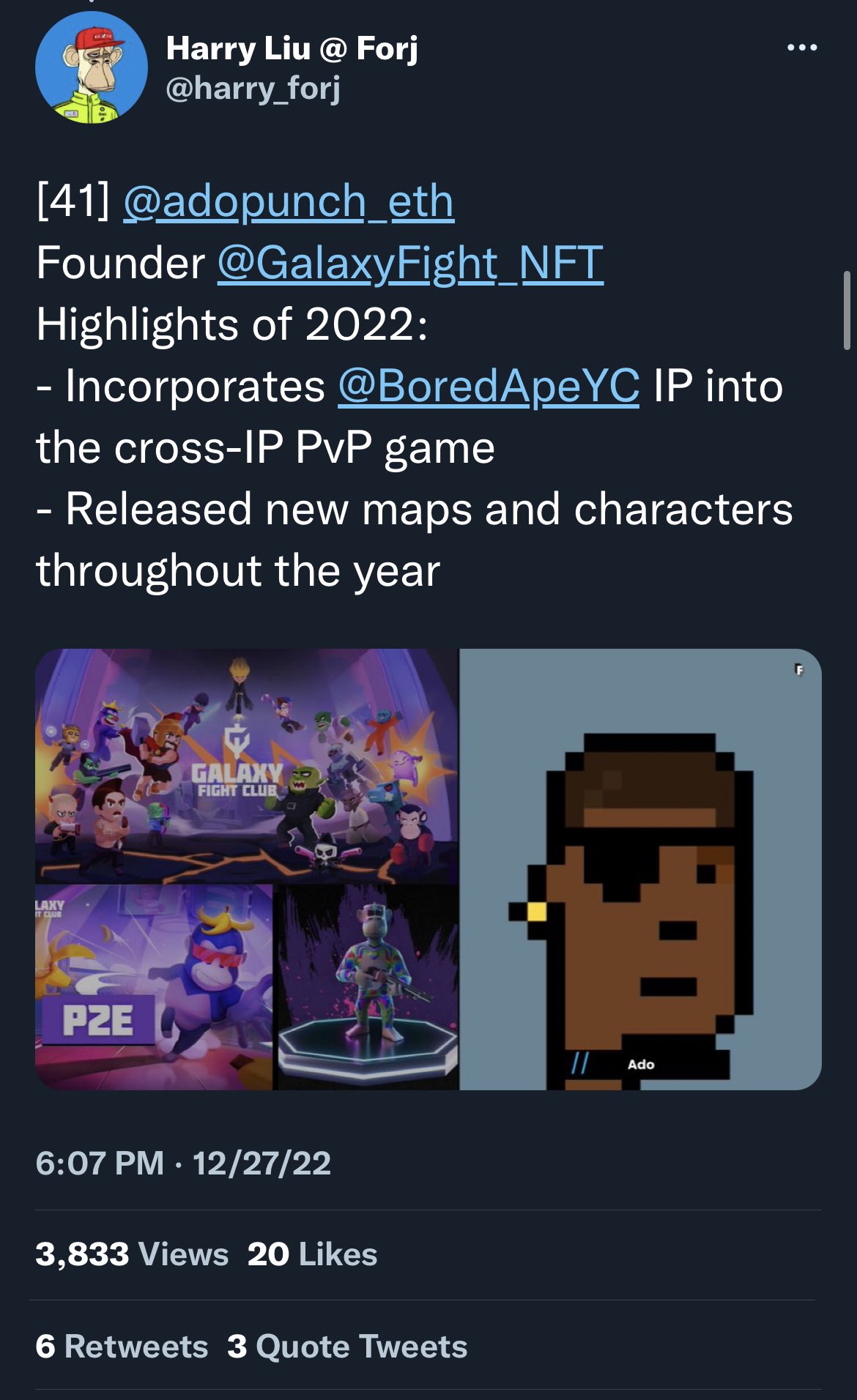Open the three-dot more options menu
This screenshot has width=857, height=1400.
tap(802, 48)
